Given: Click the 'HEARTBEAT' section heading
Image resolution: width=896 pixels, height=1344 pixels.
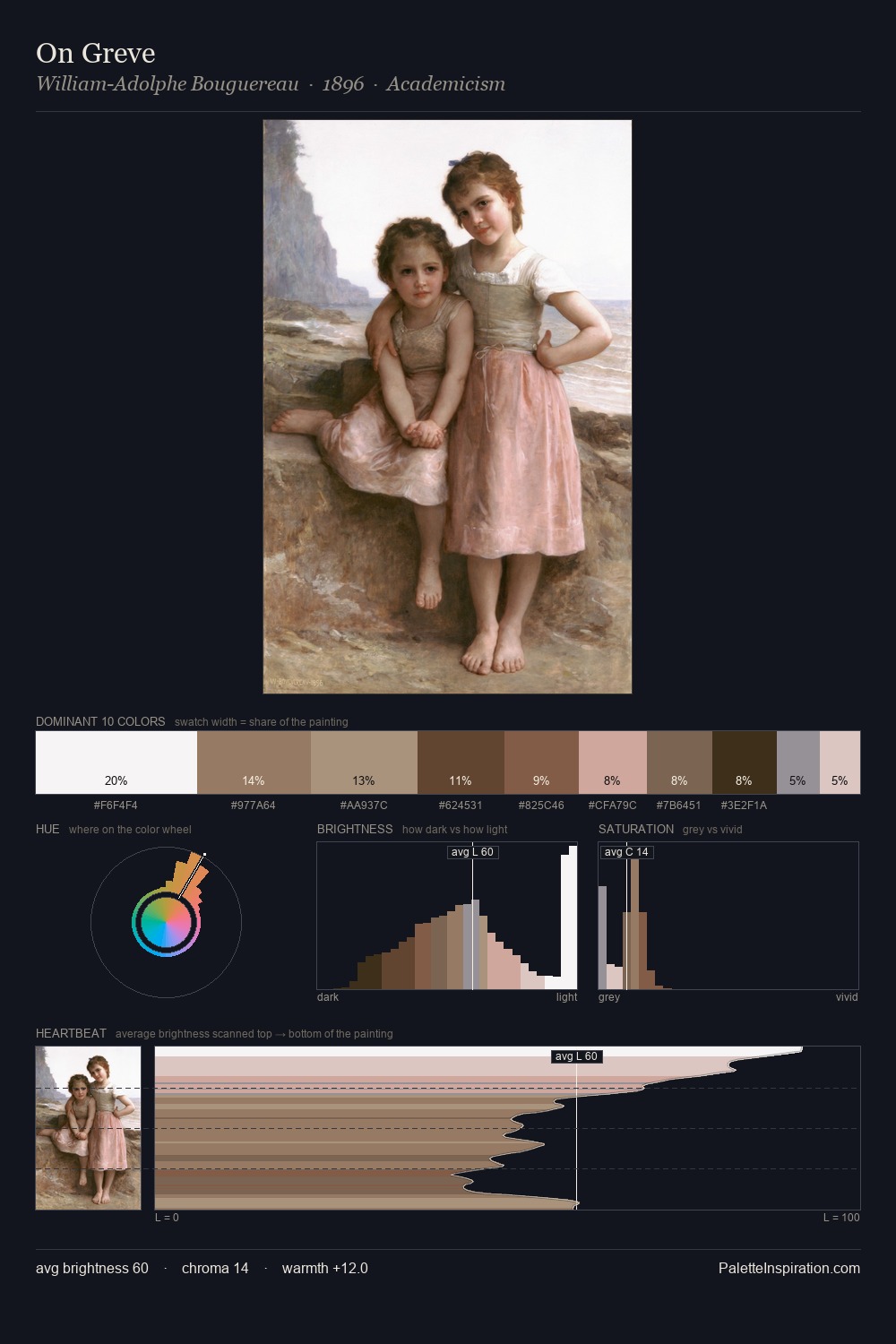Looking at the screenshot, I should 71,1033.
